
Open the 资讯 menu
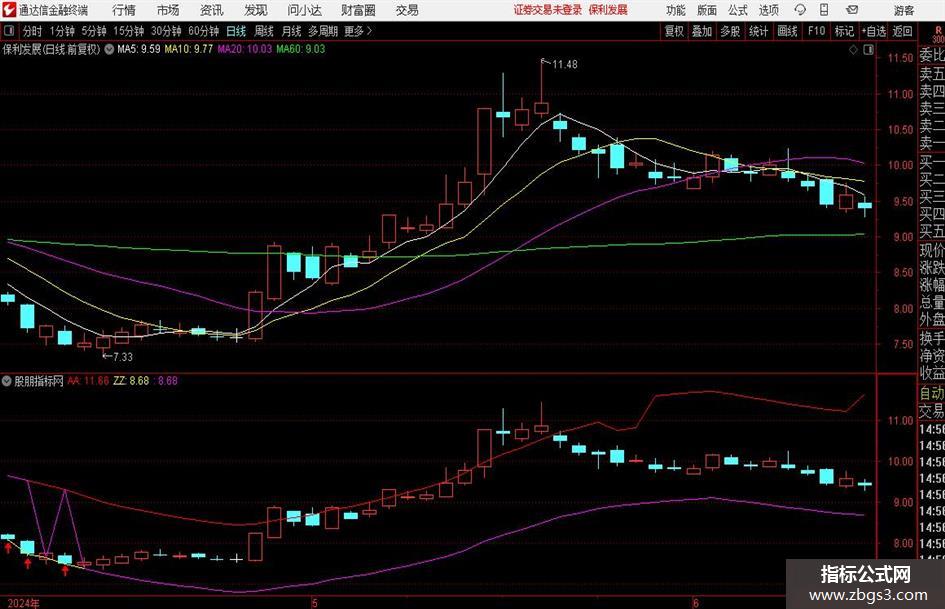point(211,10)
